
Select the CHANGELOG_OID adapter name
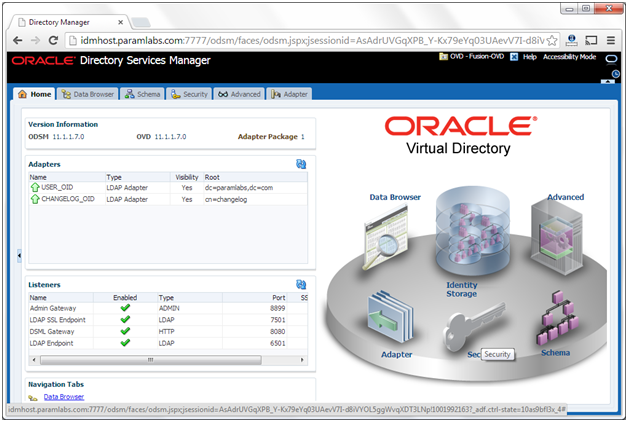point(68,199)
